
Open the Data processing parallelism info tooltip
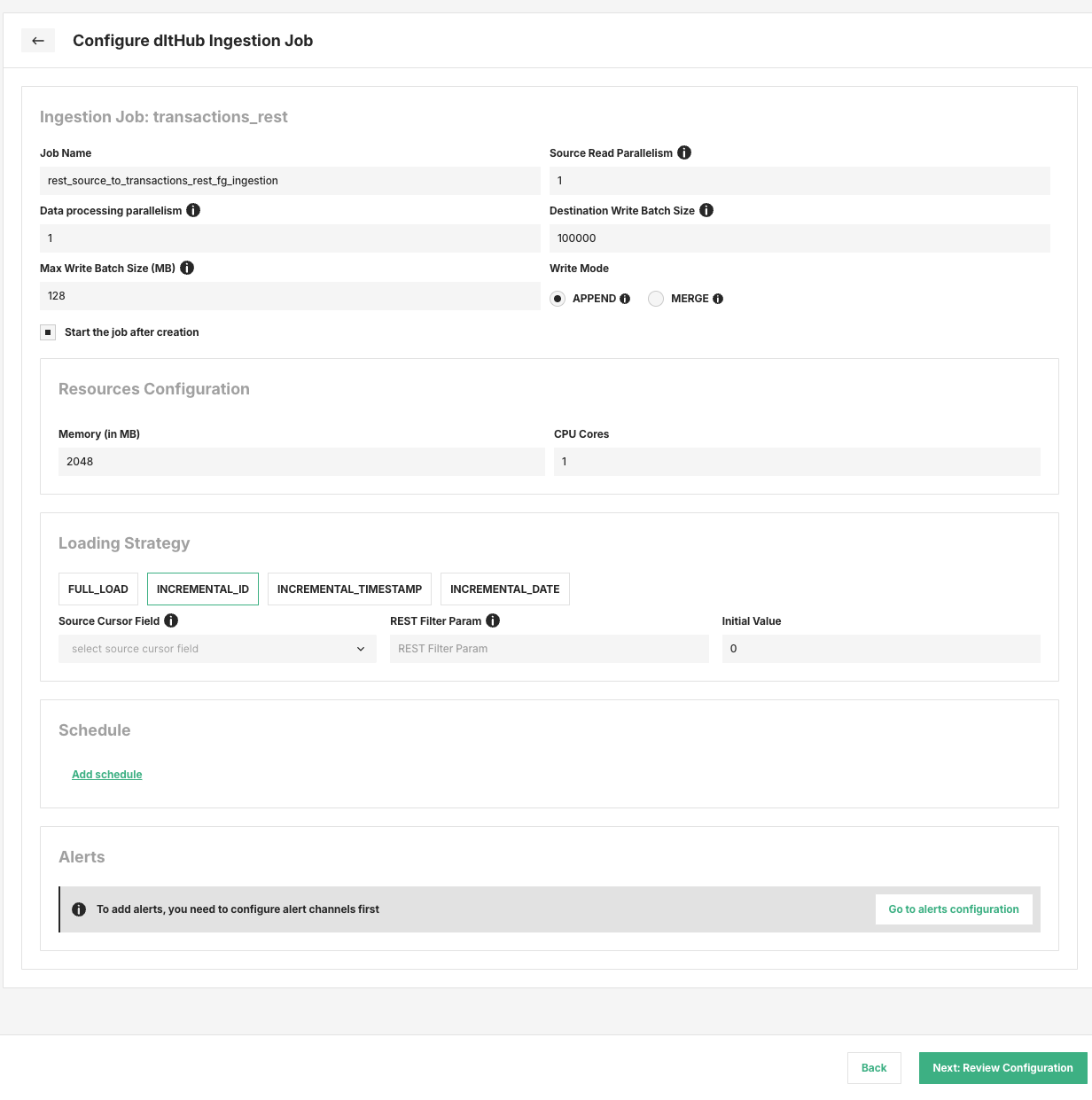[194, 210]
